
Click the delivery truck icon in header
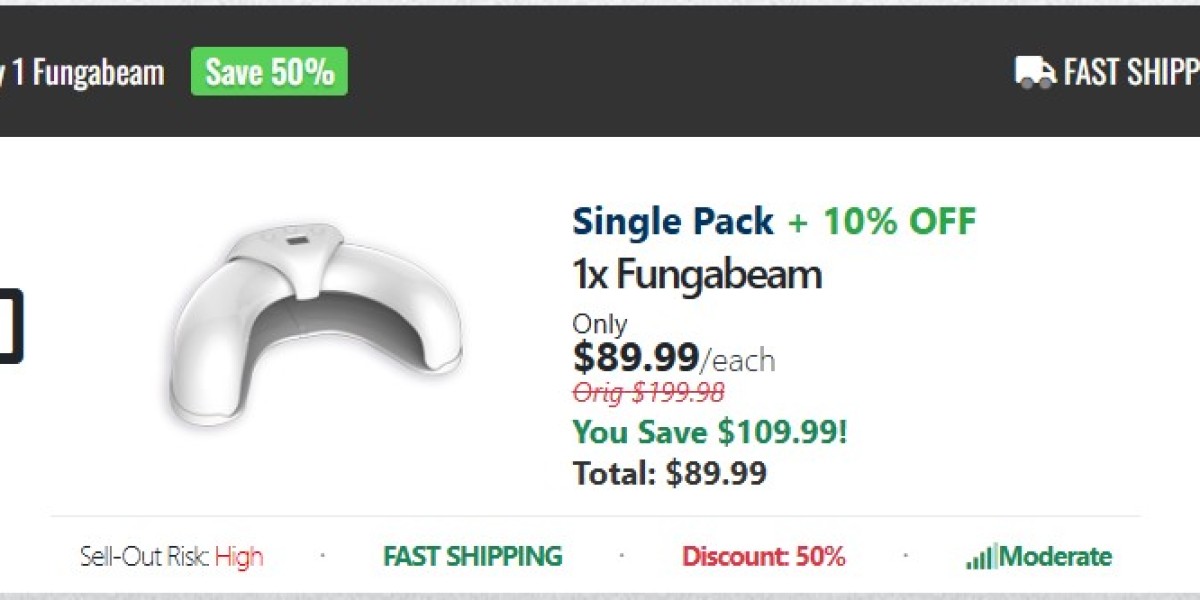1035,72
